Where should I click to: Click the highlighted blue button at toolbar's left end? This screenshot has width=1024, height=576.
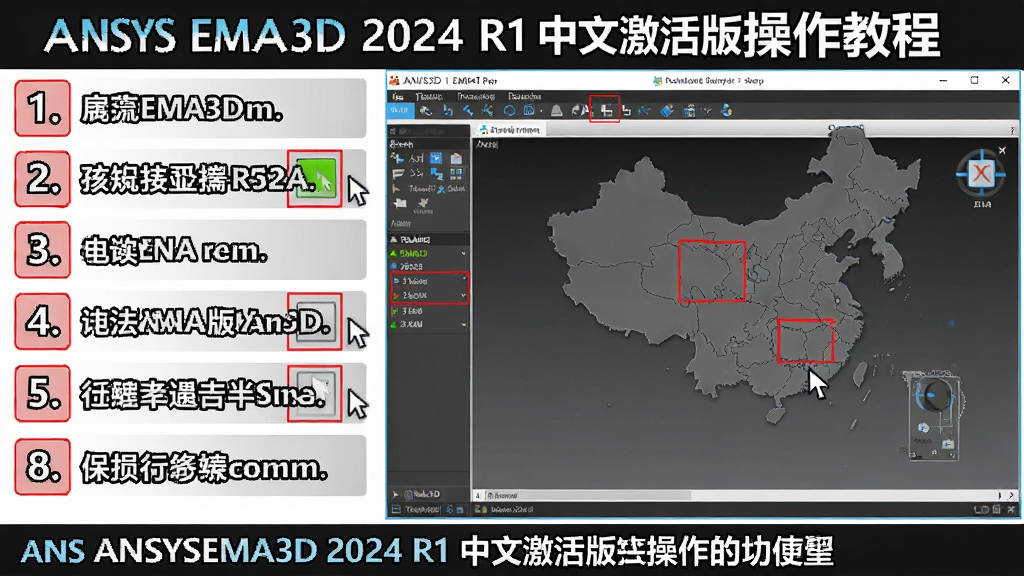coord(399,110)
